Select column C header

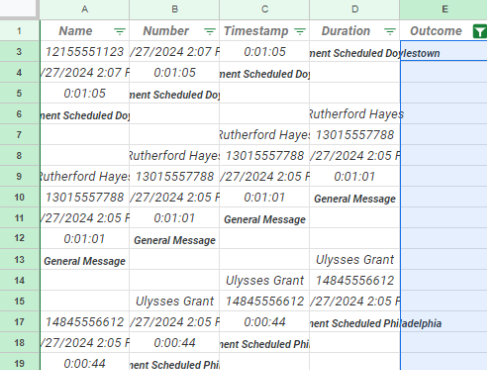[265, 9]
